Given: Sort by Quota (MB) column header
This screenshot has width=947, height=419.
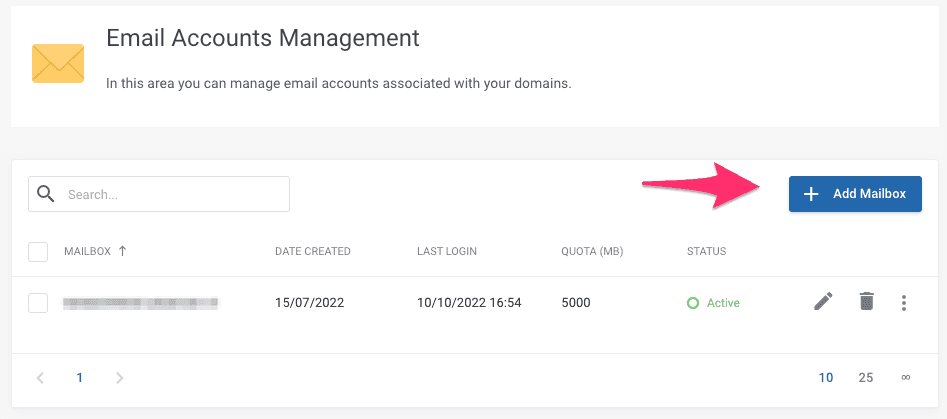Looking at the screenshot, I should coord(593,252).
